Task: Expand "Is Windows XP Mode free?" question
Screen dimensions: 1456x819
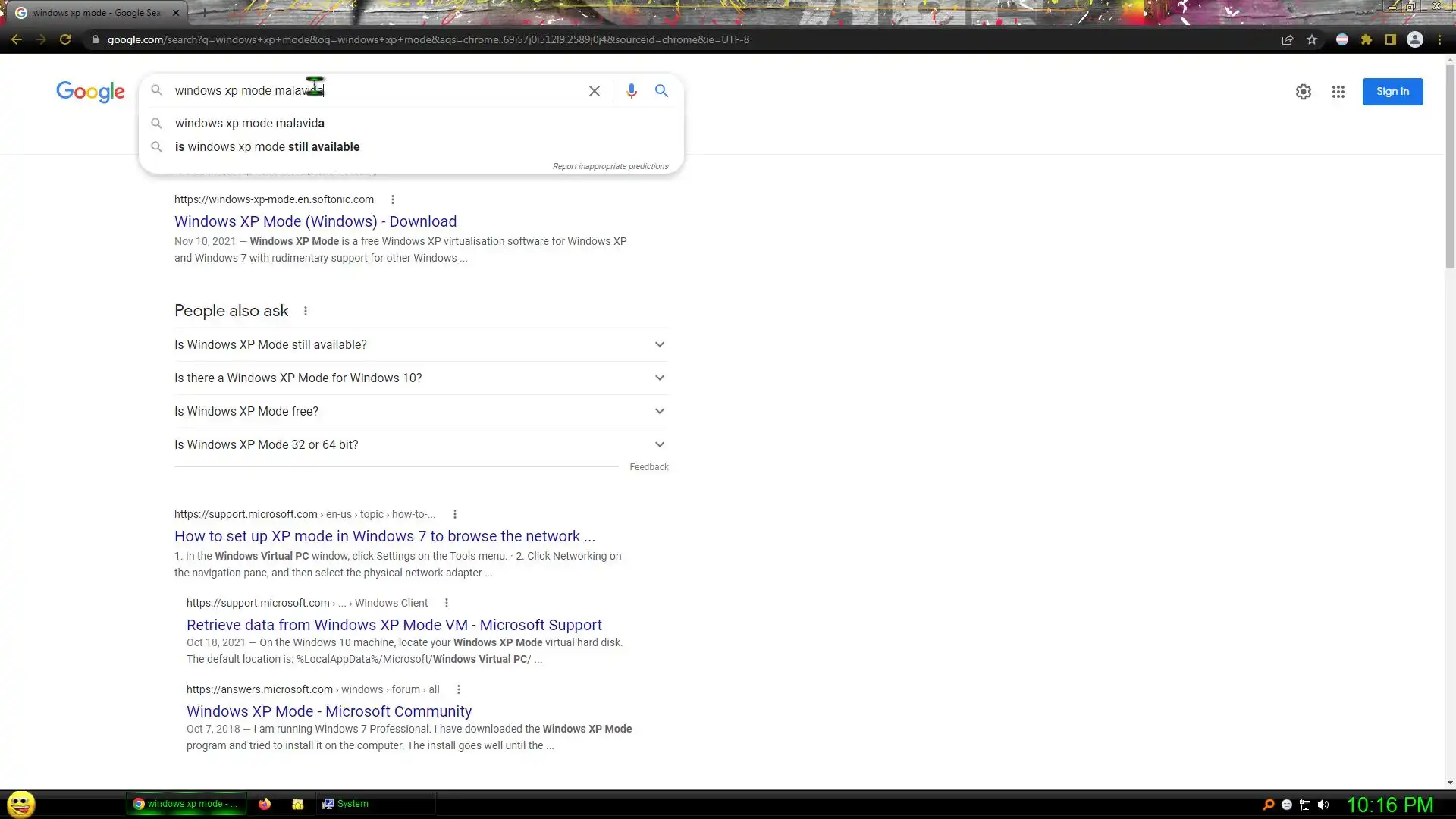Action: pos(421,411)
